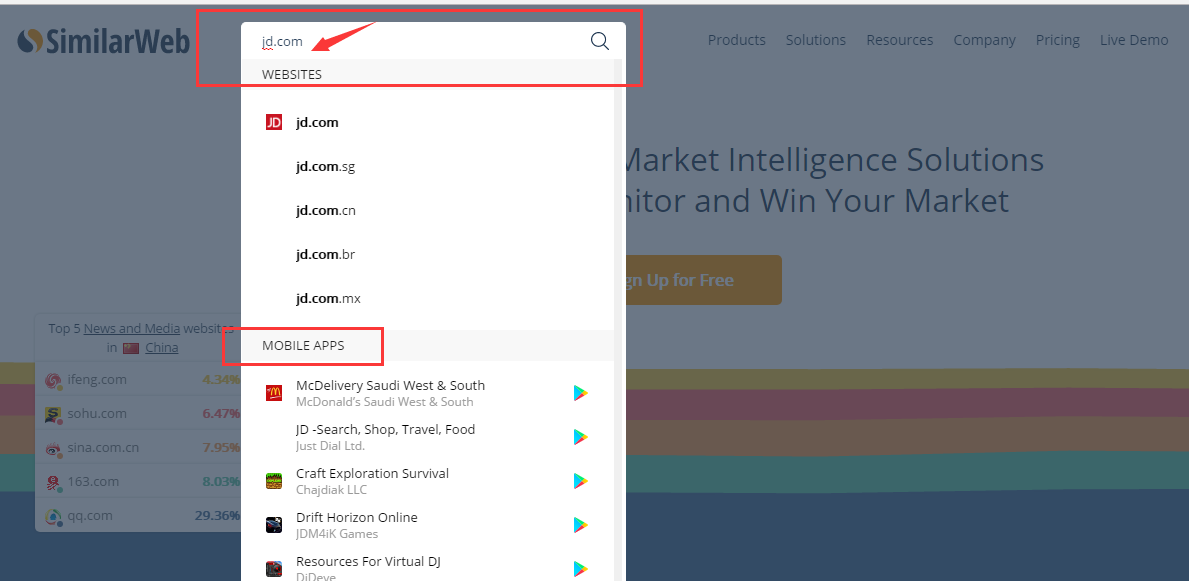This screenshot has height=581, width=1189.
Task: Select Resources For Virtual DJ app name
Action: click(368, 561)
